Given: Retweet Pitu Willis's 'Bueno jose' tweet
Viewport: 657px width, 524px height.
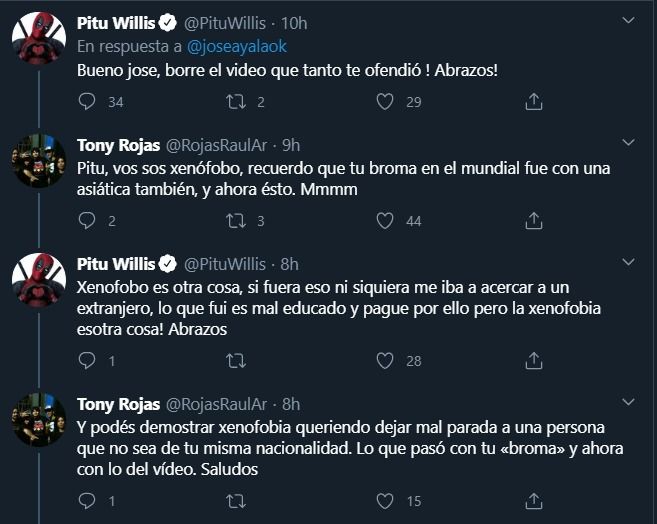Looking at the screenshot, I should [236, 101].
